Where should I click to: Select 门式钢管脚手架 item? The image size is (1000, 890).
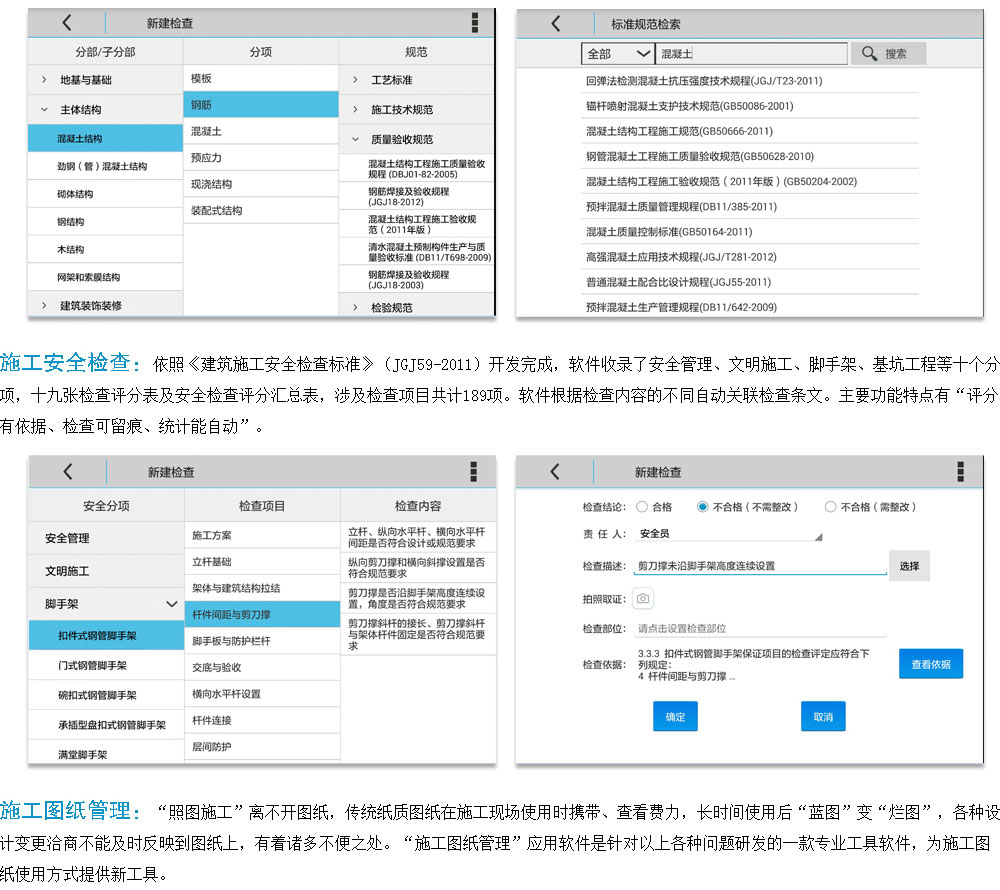point(106,665)
